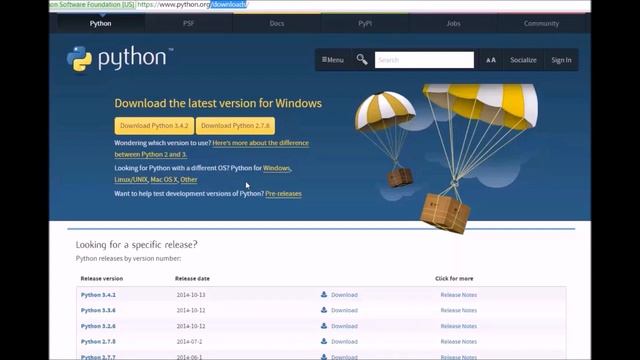Image resolution: width=640 pixels, height=360 pixels.
Task: Click the download icon in the Python 3.4.2 row
Action: tap(324, 294)
